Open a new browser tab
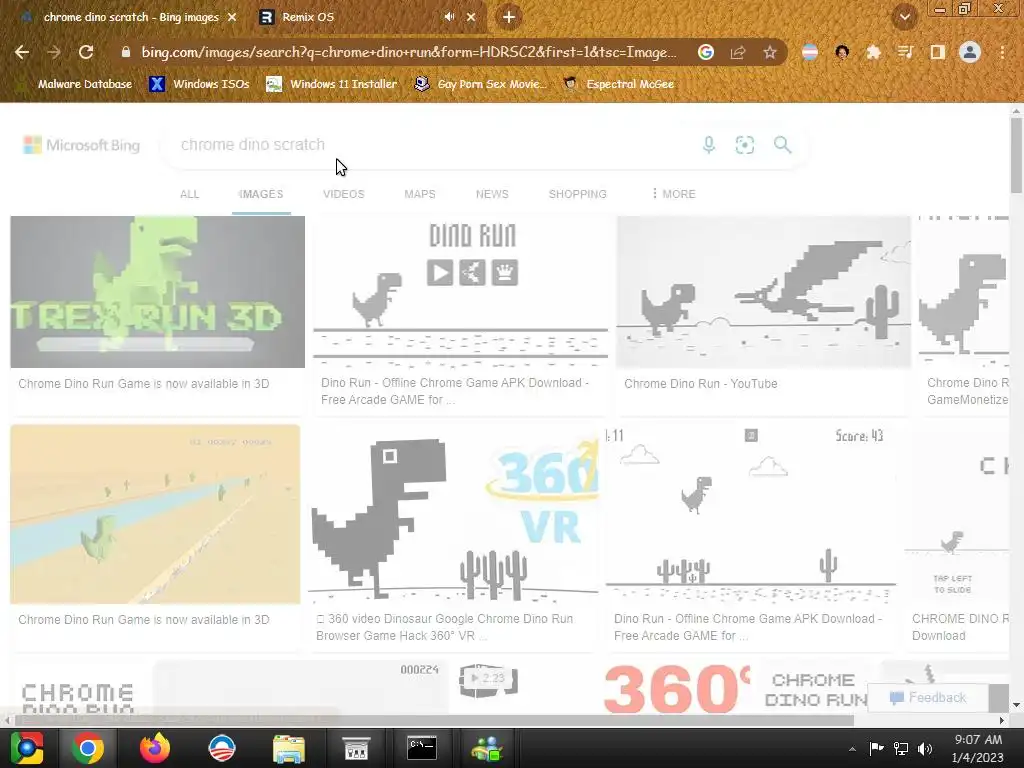Viewport: 1024px width, 768px height. (x=509, y=17)
